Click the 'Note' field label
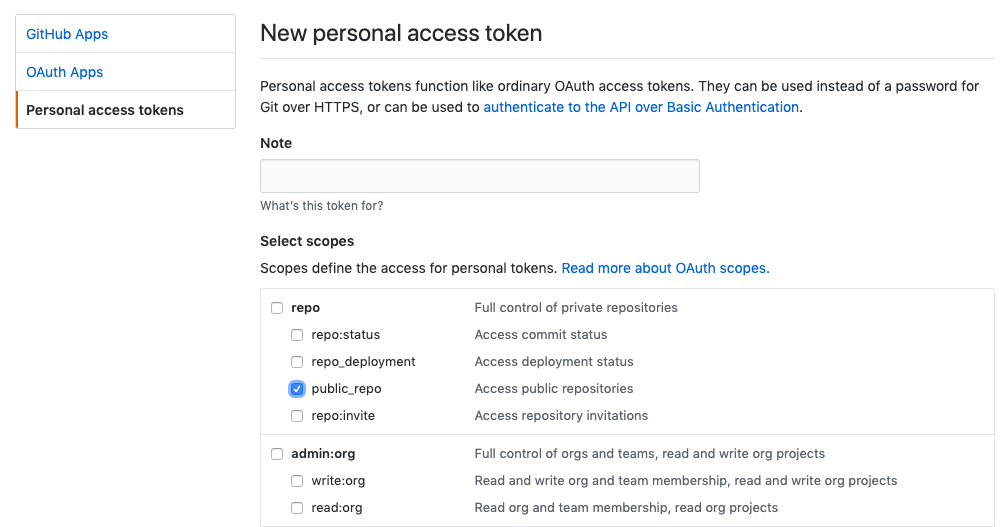The width and height of the screenshot is (1005, 527). point(276,143)
